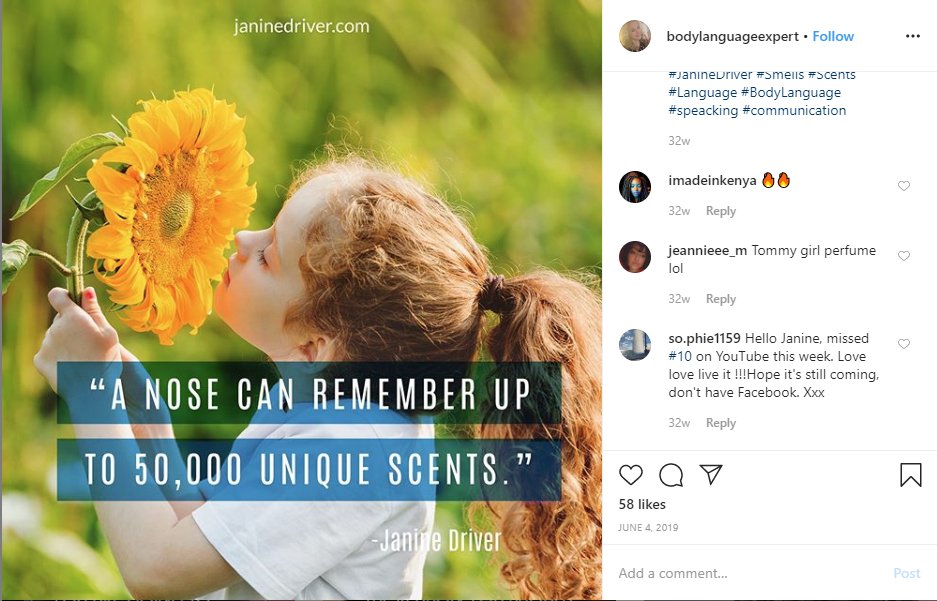Reply to imadeinkenya's comment

pos(721,211)
